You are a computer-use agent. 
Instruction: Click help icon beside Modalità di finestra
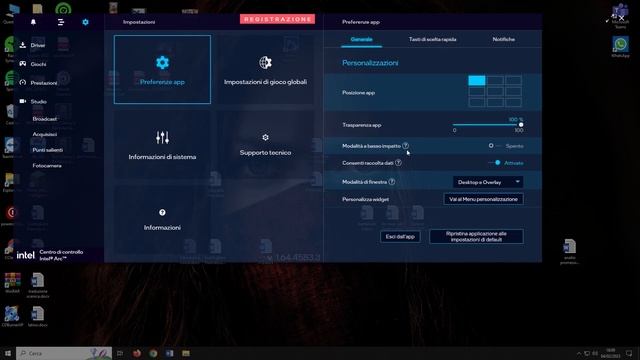click(x=392, y=182)
